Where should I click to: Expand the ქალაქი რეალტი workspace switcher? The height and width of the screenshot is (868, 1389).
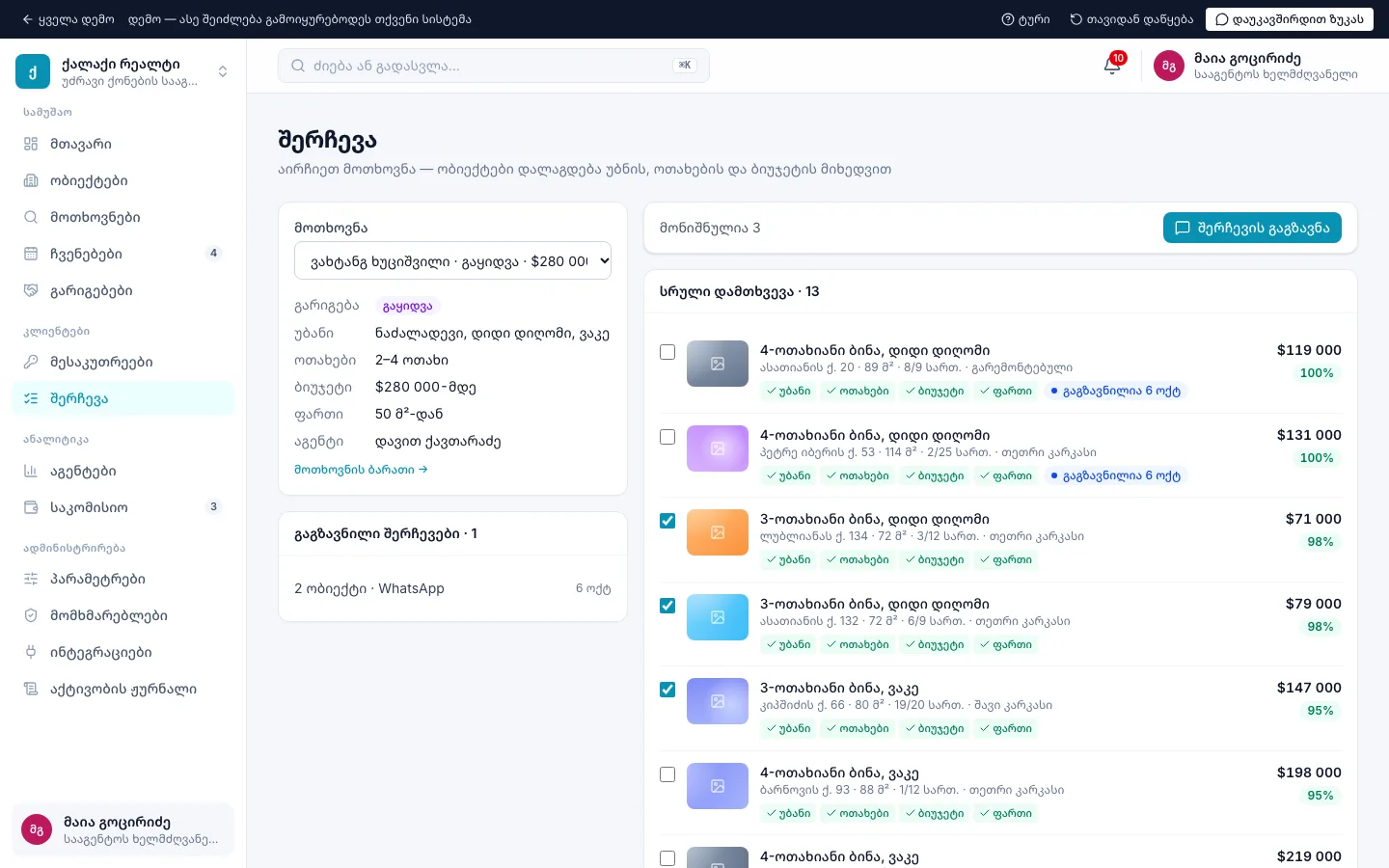[223, 71]
